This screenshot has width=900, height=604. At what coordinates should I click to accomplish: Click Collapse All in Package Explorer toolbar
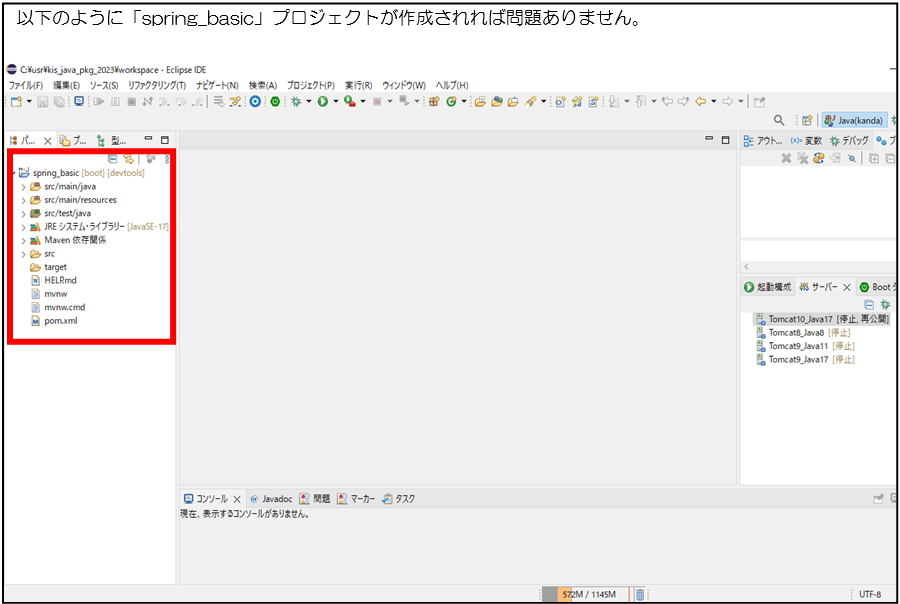(x=113, y=158)
